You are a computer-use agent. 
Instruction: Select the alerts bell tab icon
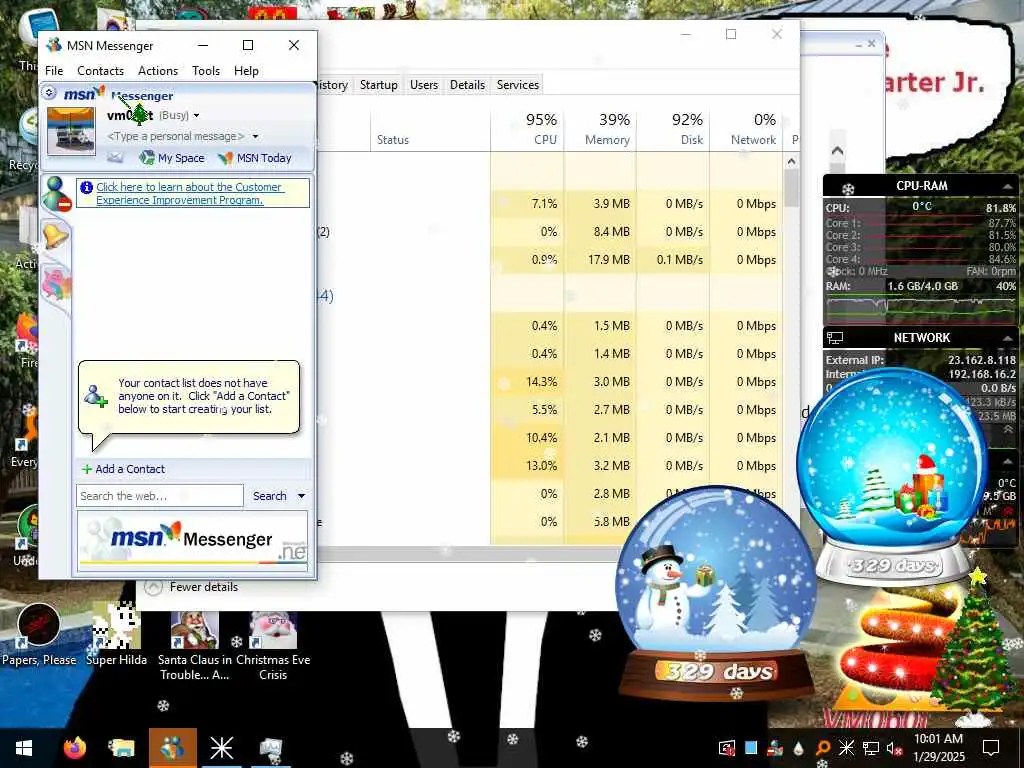tap(56, 234)
